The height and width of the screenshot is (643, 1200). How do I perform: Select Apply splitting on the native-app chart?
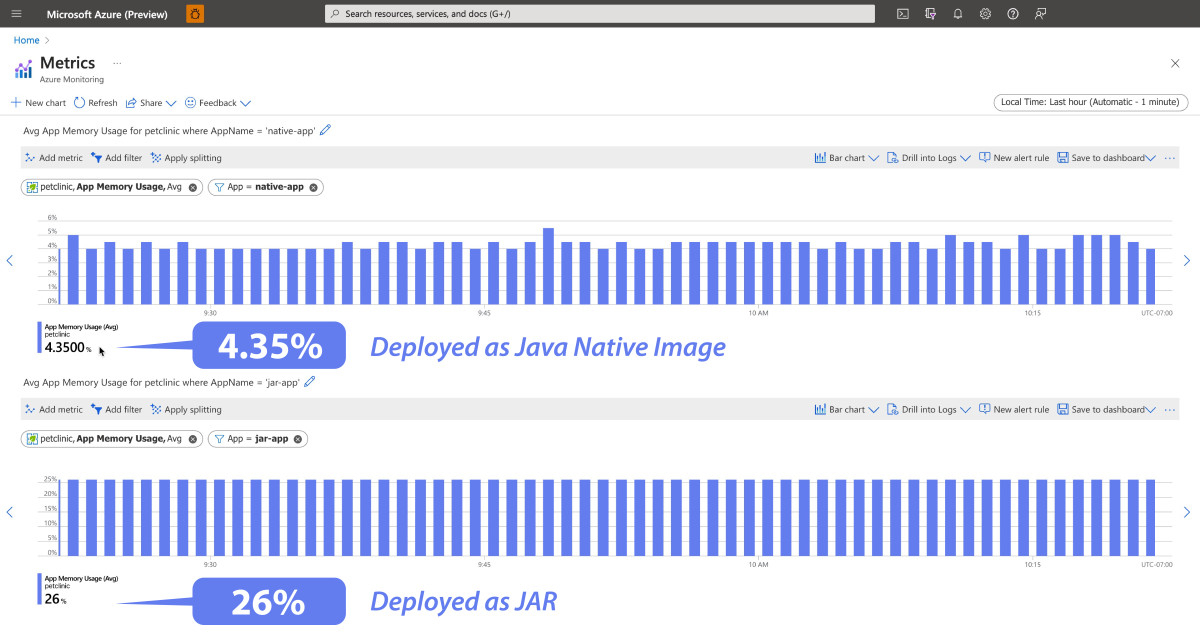tap(186, 157)
